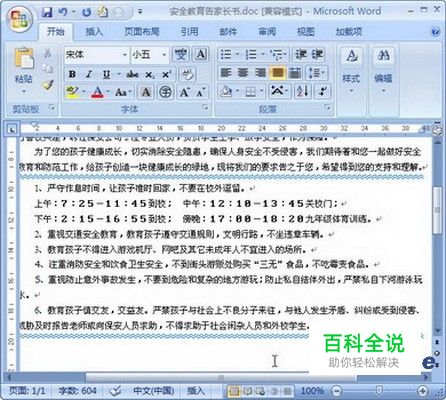The image size is (446, 400).
Task: Expand the bullet library dropdown arrow
Action: pos(237,54)
